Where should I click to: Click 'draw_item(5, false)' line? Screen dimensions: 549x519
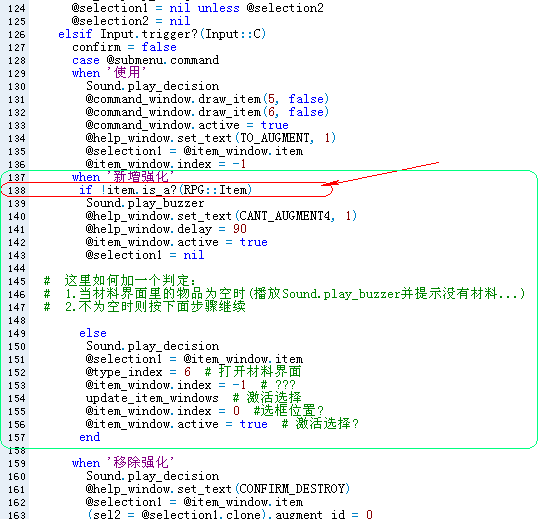tap(207, 99)
